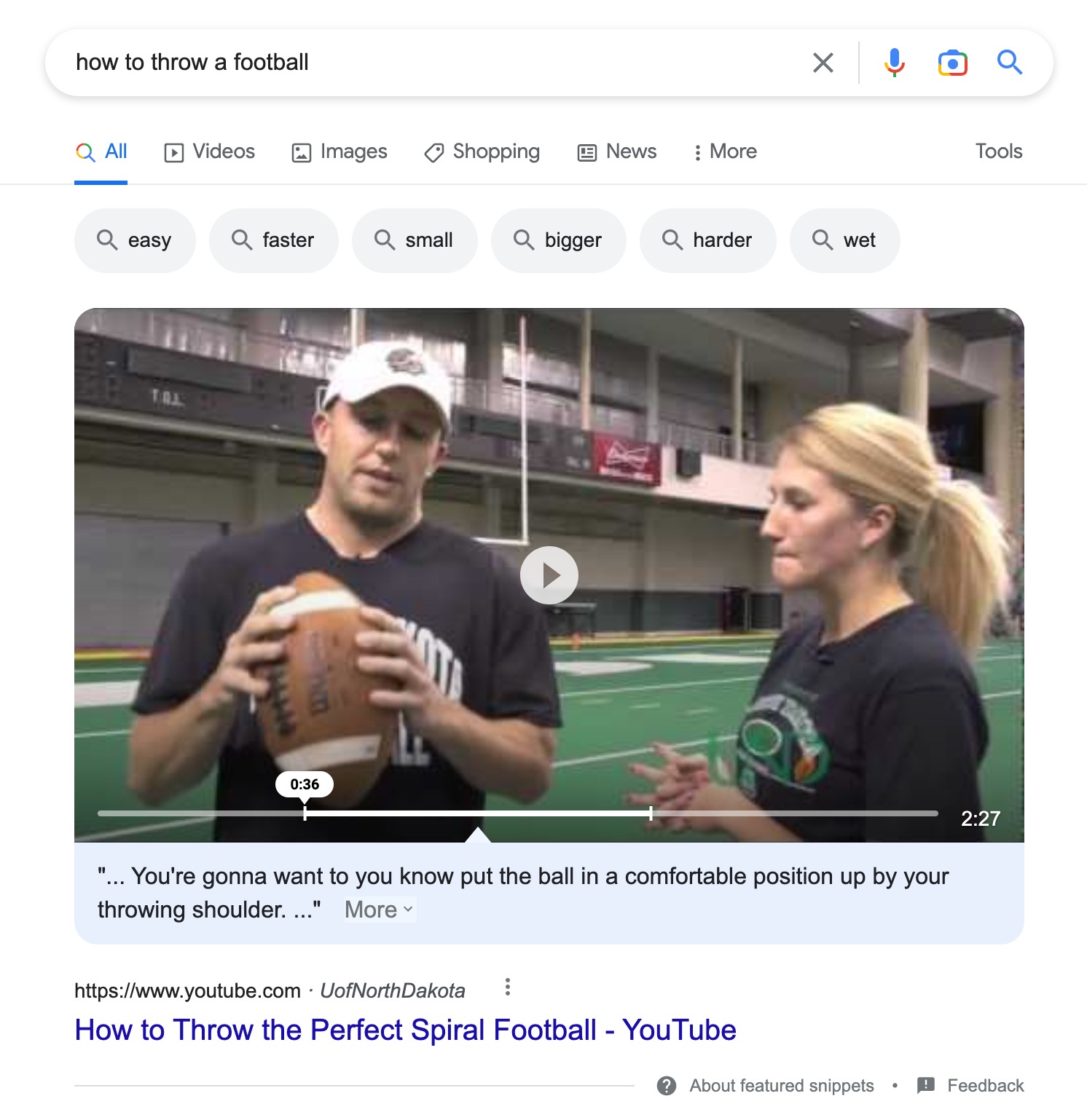Select the faster search suggestion chip
This screenshot has width=1087, height=1120.
pos(273,240)
